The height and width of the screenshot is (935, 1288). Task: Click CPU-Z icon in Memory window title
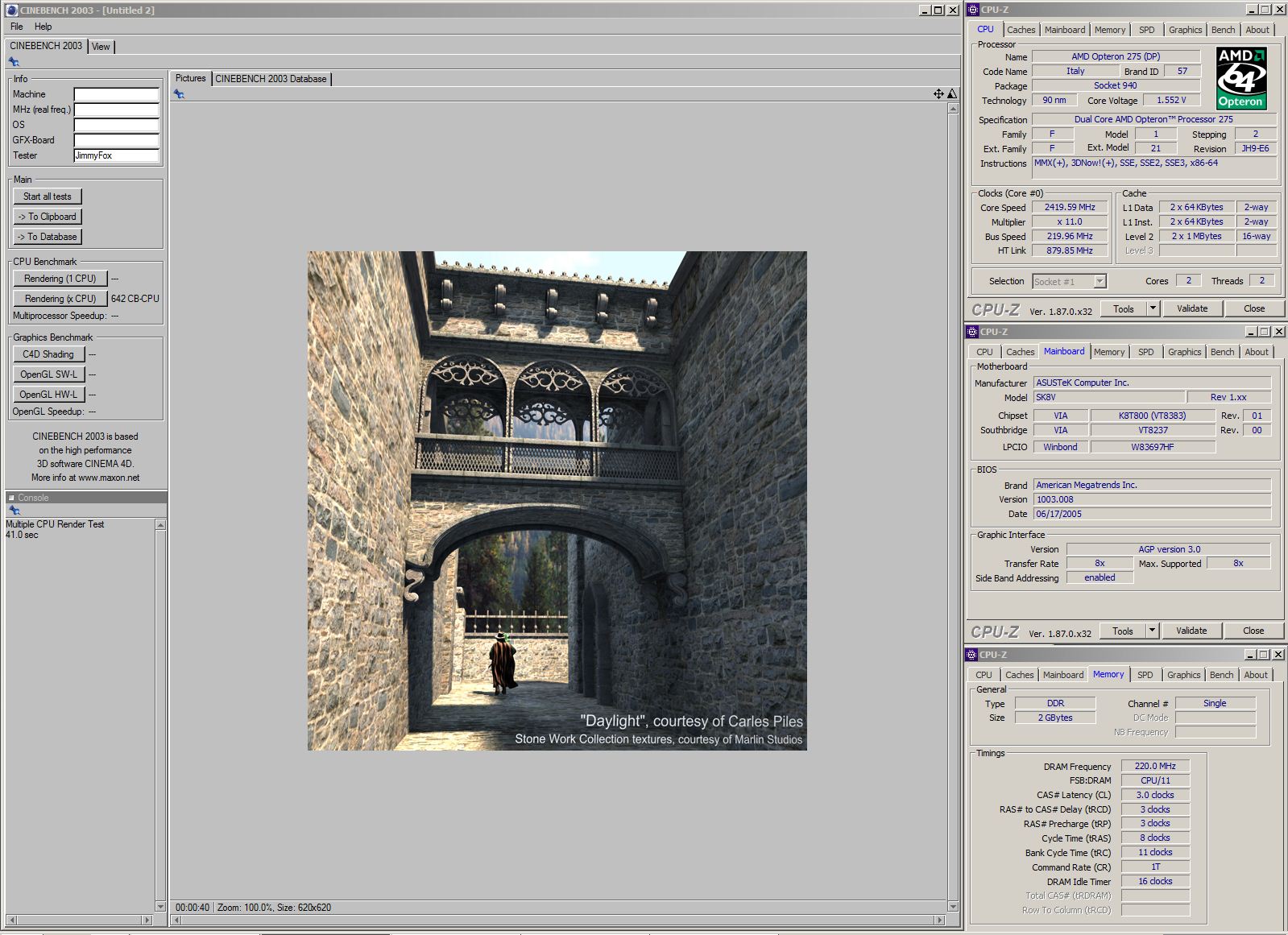coord(972,655)
